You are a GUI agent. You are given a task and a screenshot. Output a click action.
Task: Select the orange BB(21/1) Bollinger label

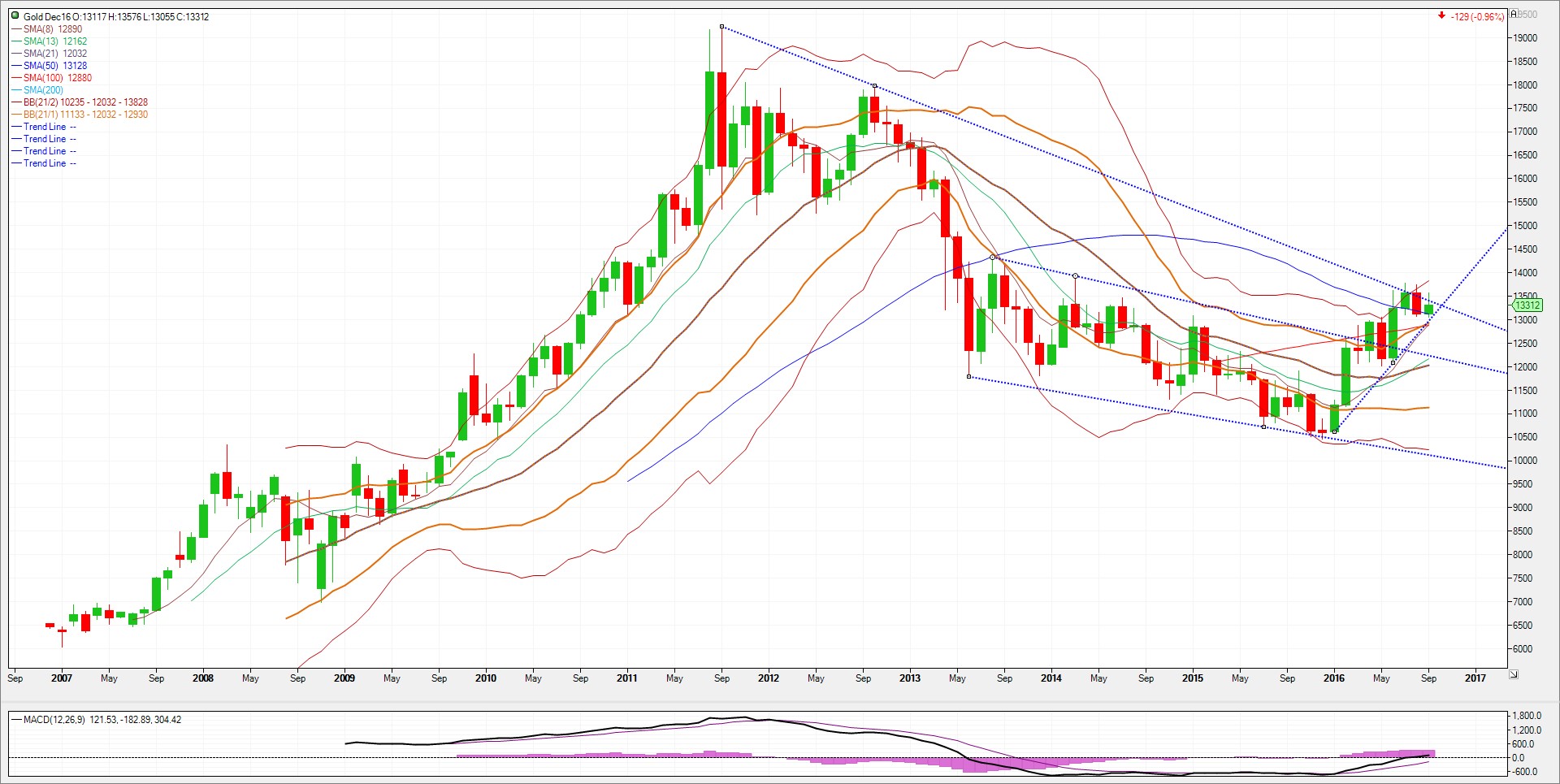tap(85, 115)
